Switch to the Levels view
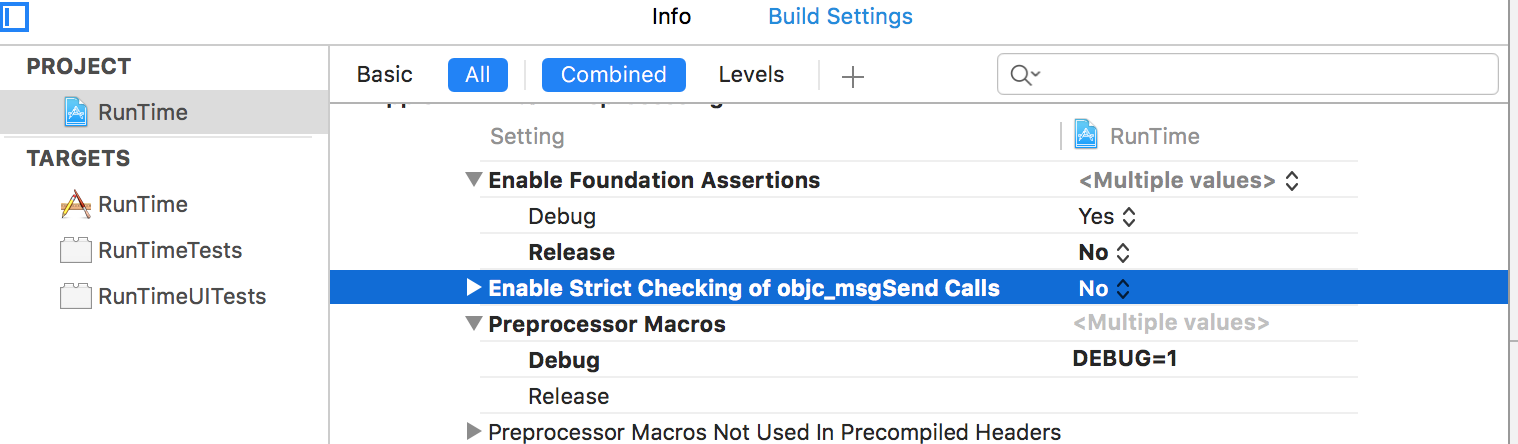The height and width of the screenshot is (444, 1518). click(x=751, y=75)
